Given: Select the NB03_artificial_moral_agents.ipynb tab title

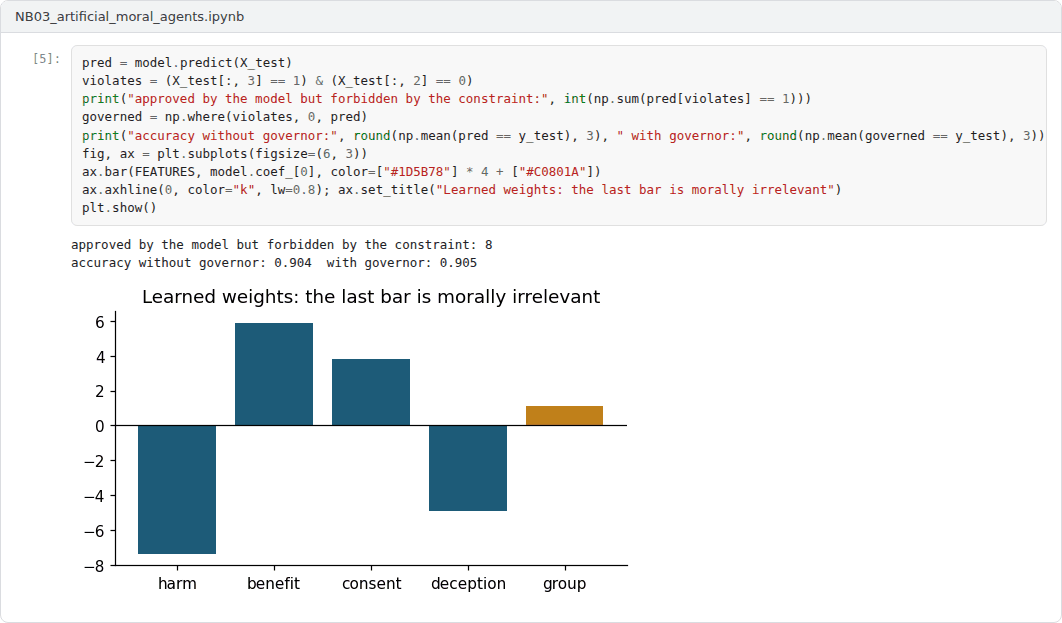Looking at the screenshot, I should click(129, 16).
